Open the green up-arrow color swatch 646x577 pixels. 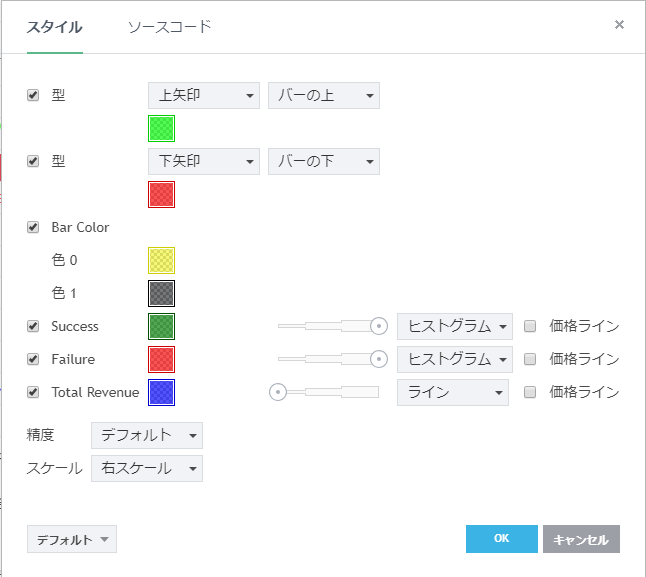click(161, 128)
